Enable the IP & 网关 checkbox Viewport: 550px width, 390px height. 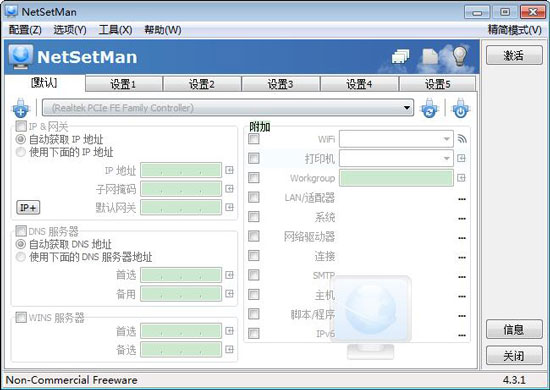pyautogui.click(x=21, y=126)
